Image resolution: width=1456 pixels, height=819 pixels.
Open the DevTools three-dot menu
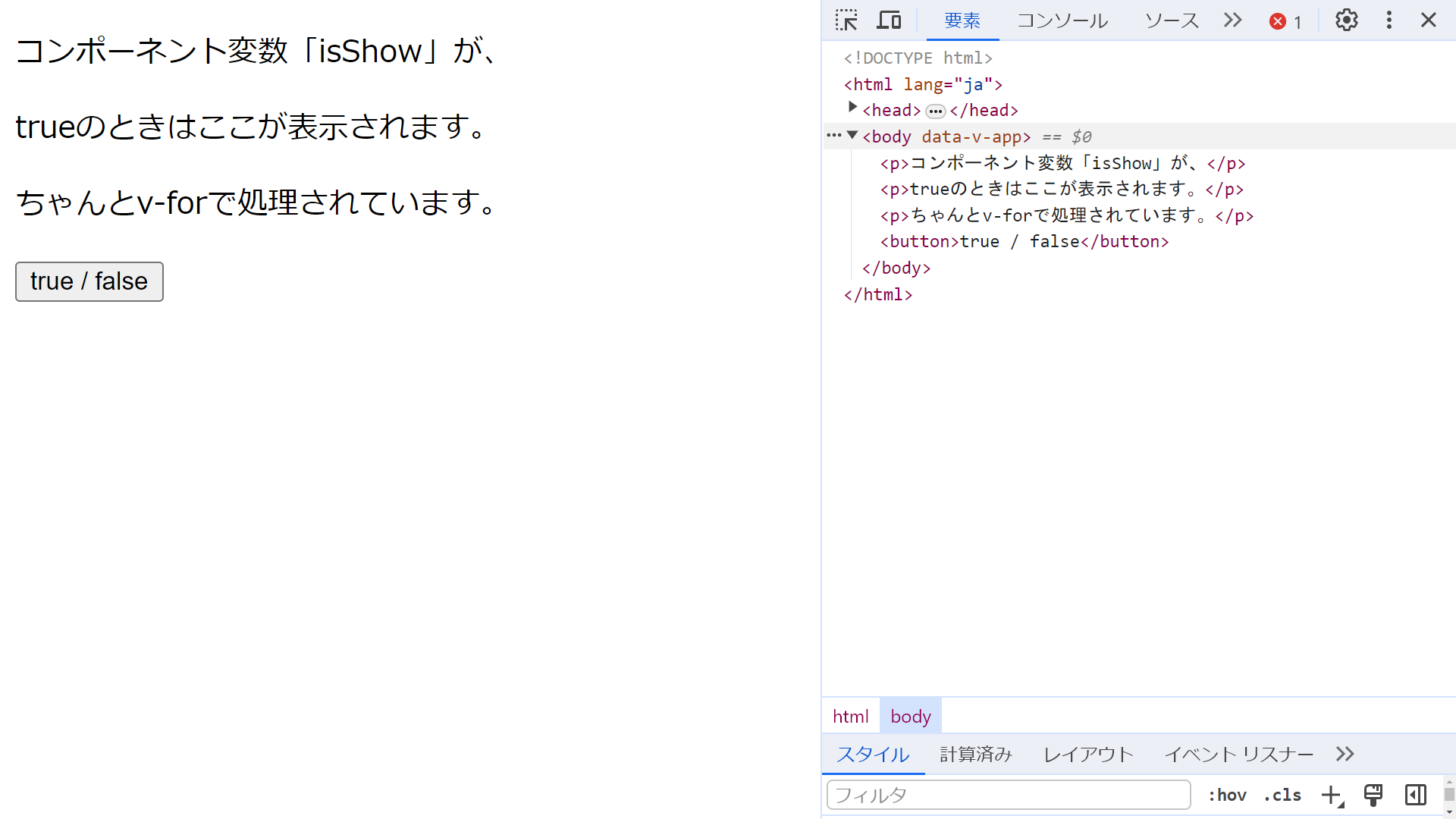point(1389,20)
